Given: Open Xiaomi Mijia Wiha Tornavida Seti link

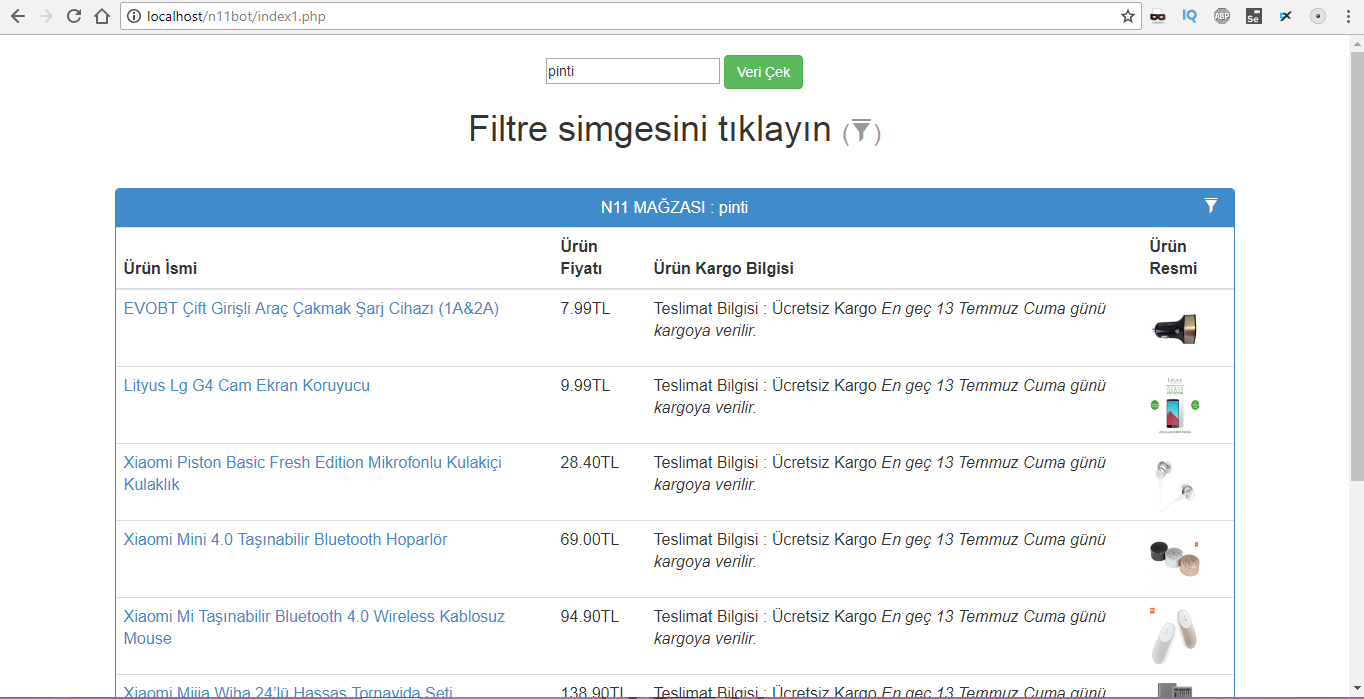Looking at the screenshot, I should coord(288,692).
